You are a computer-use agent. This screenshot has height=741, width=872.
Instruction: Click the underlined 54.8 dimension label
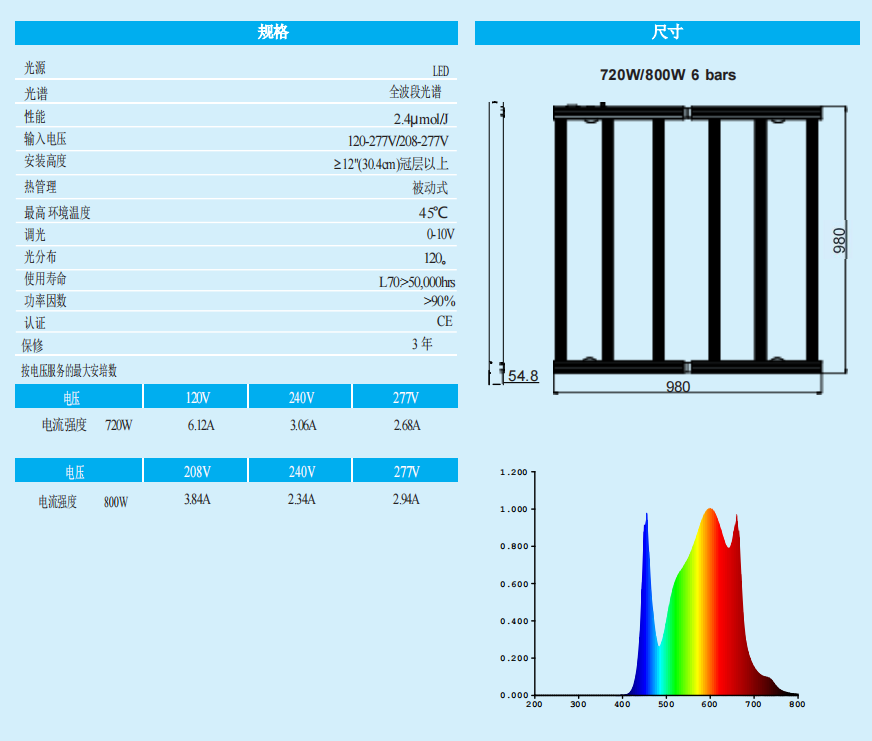coord(523,376)
